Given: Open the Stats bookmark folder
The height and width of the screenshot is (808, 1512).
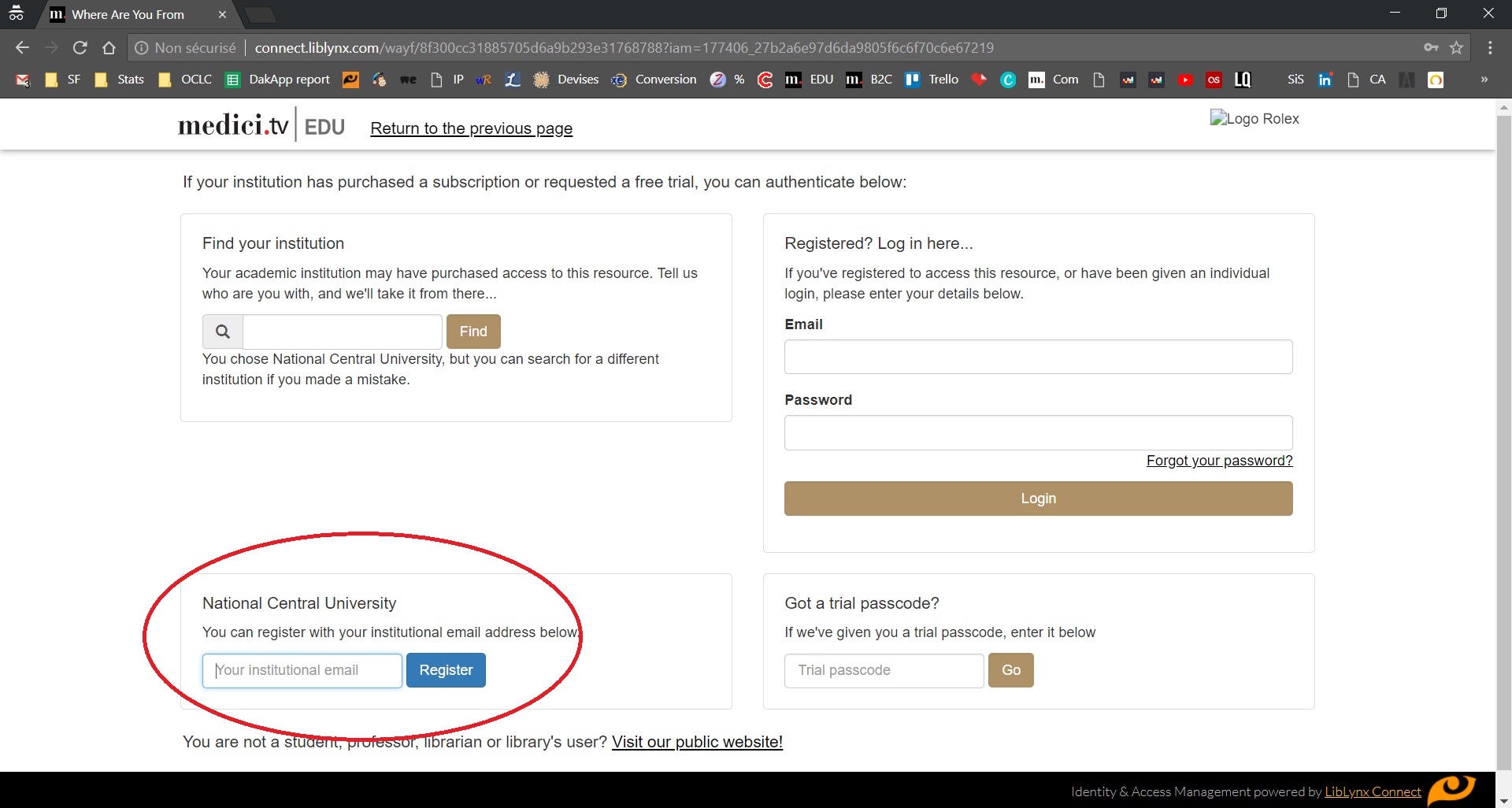Looking at the screenshot, I should (x=120, y=80).
